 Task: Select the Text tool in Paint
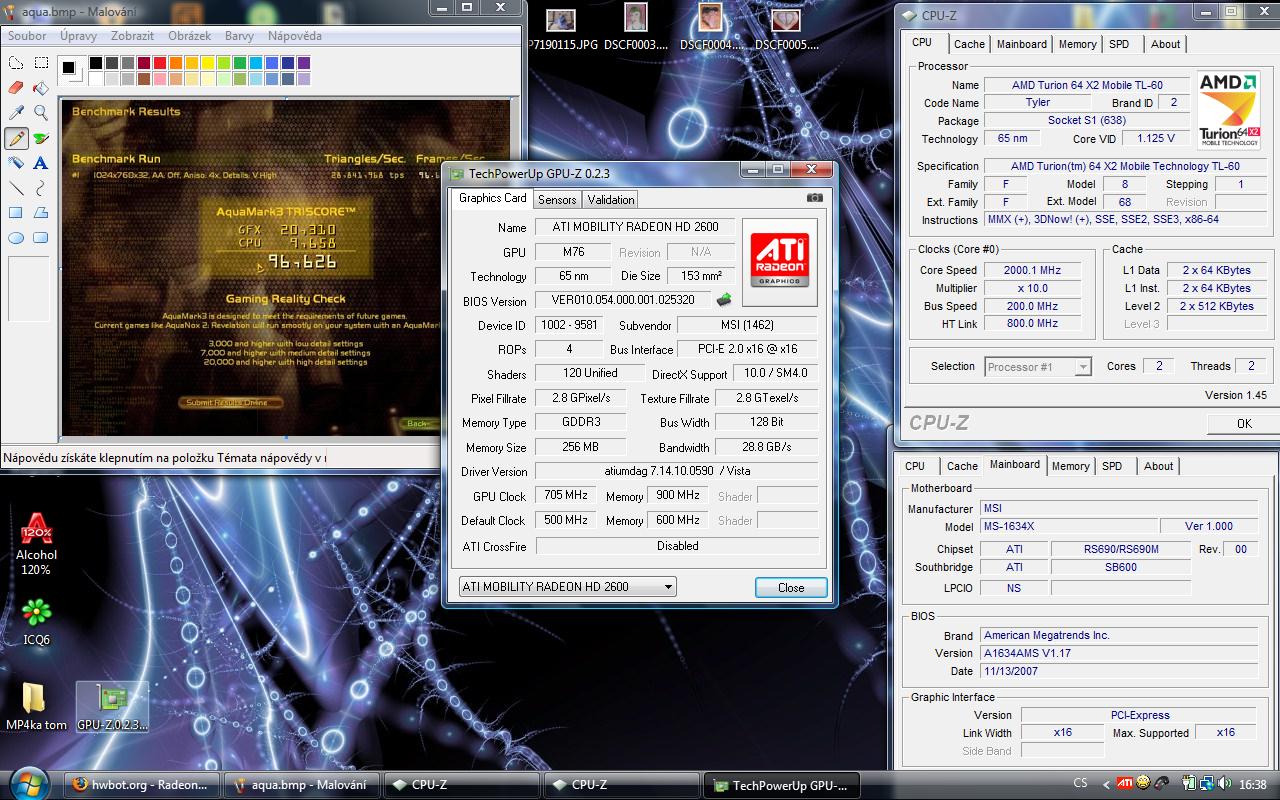(x=41, y=163)
